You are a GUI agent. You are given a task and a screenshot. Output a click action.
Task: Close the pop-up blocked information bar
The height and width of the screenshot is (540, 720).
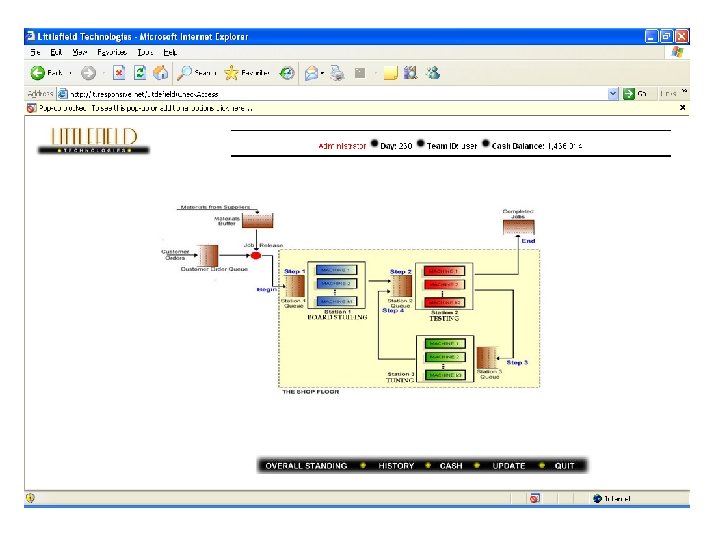682,107
